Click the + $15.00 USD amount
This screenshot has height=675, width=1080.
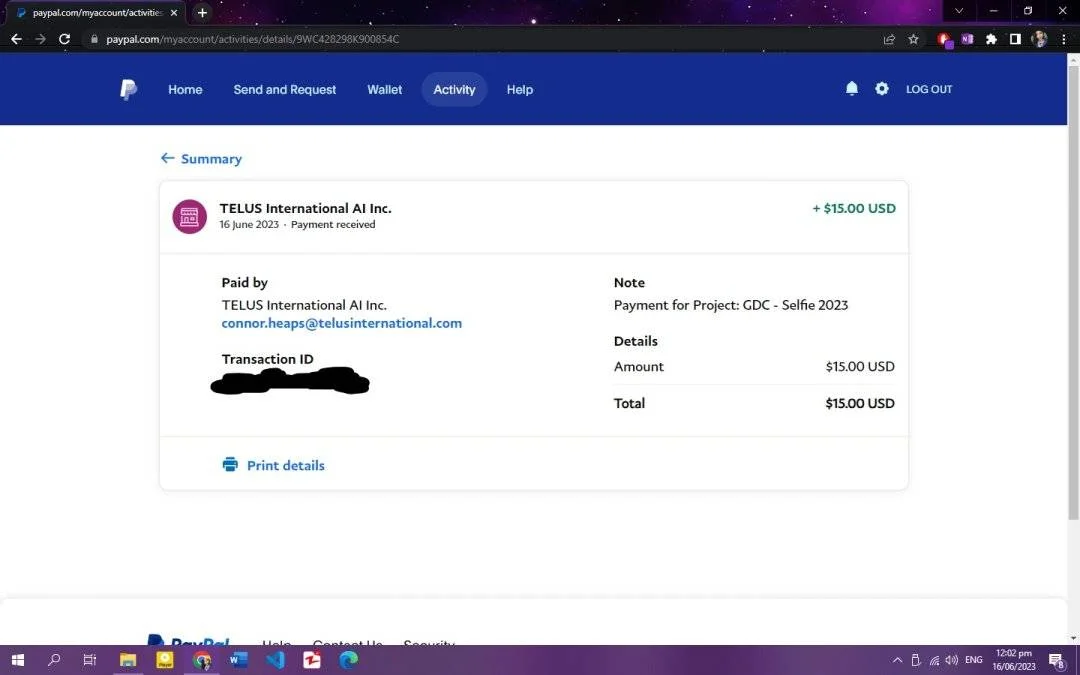pyautogui.click(x=854, y=208)
